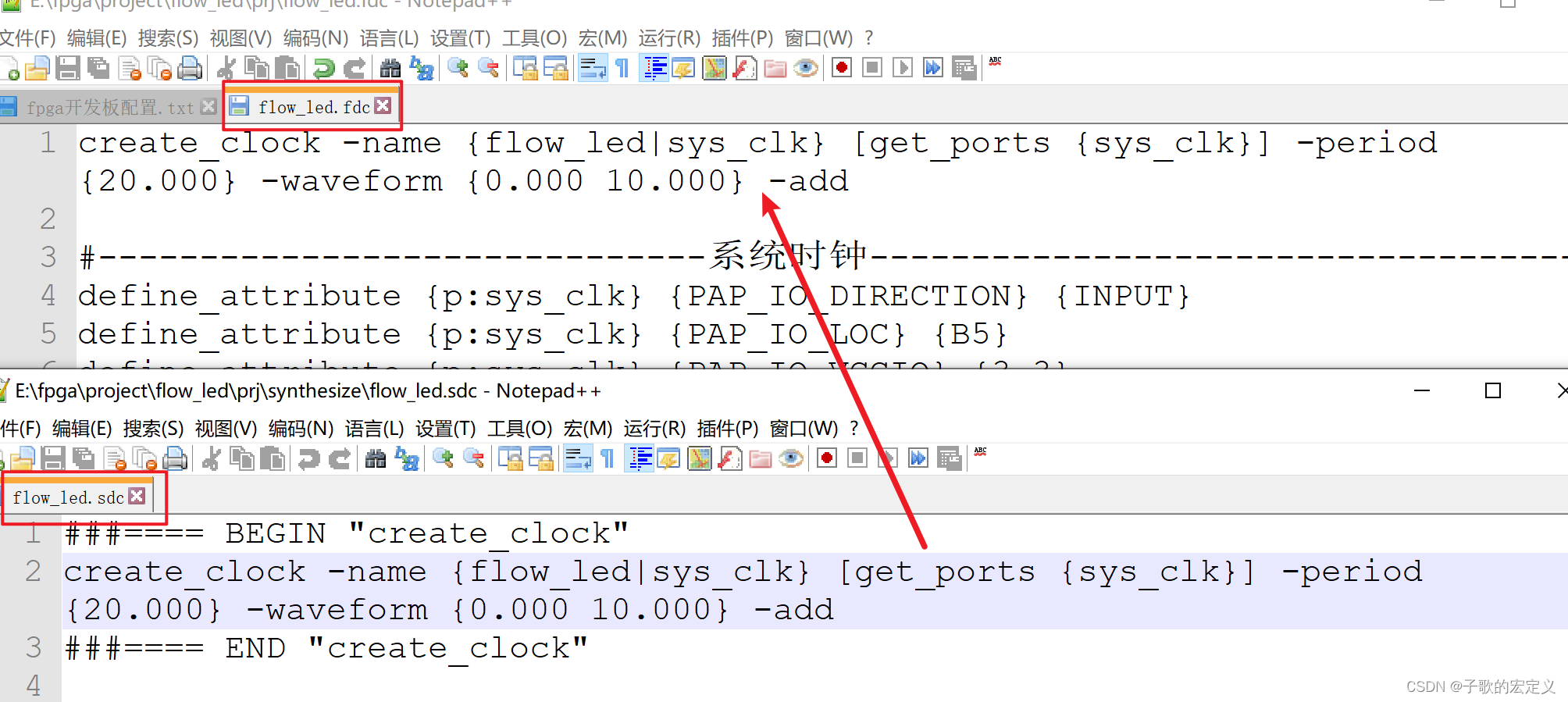Select the flow_led.fdc tab
This screenshot has height=702, width=1568.
pyautogui.click(x=313, y=106)
